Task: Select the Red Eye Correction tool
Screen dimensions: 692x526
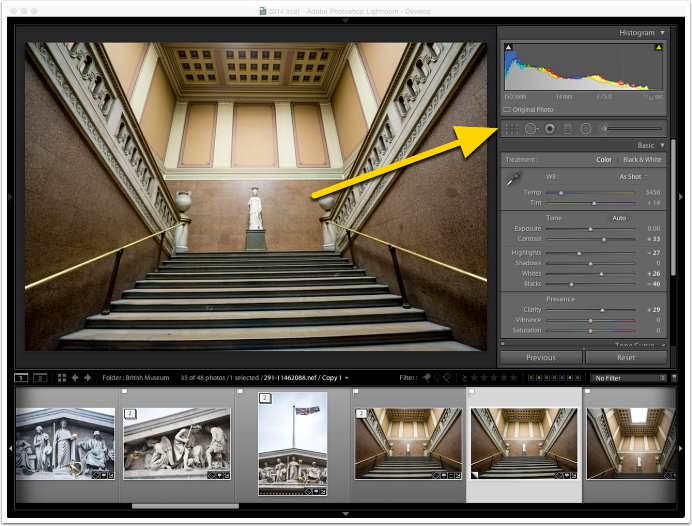Action: [x=549, y=129]
